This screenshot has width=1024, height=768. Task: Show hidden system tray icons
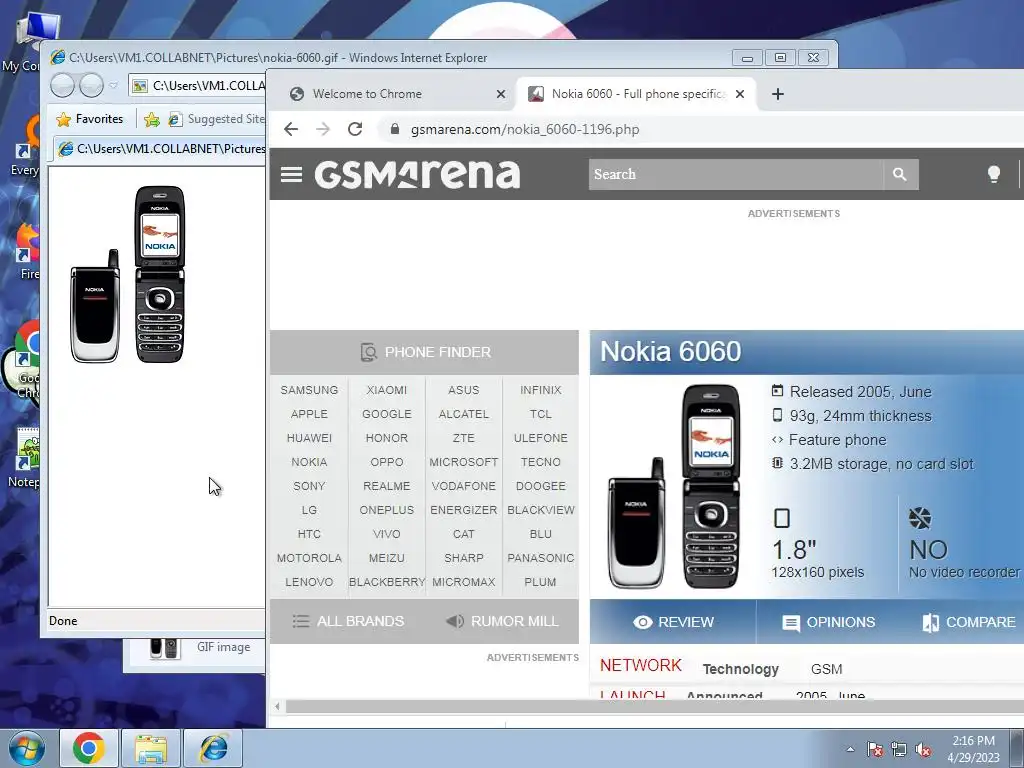(850, 749)
